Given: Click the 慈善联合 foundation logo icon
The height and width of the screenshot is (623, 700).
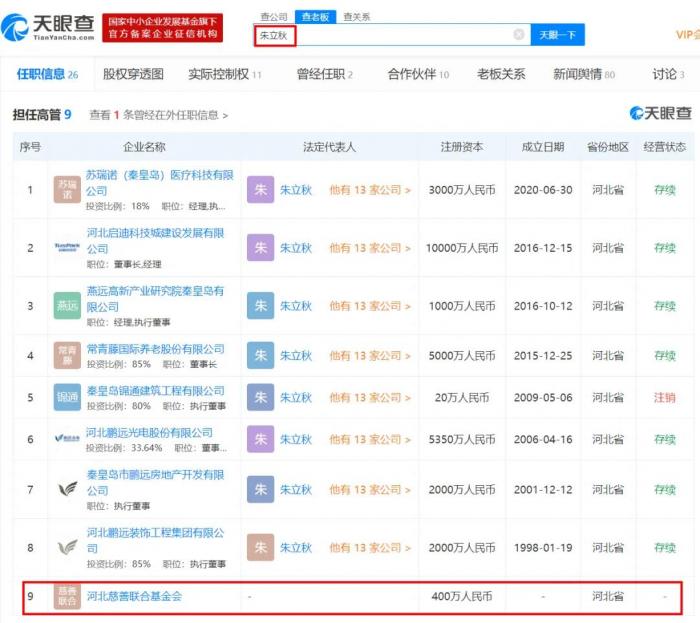Looking at the screenshot, I should pos(67,597).
